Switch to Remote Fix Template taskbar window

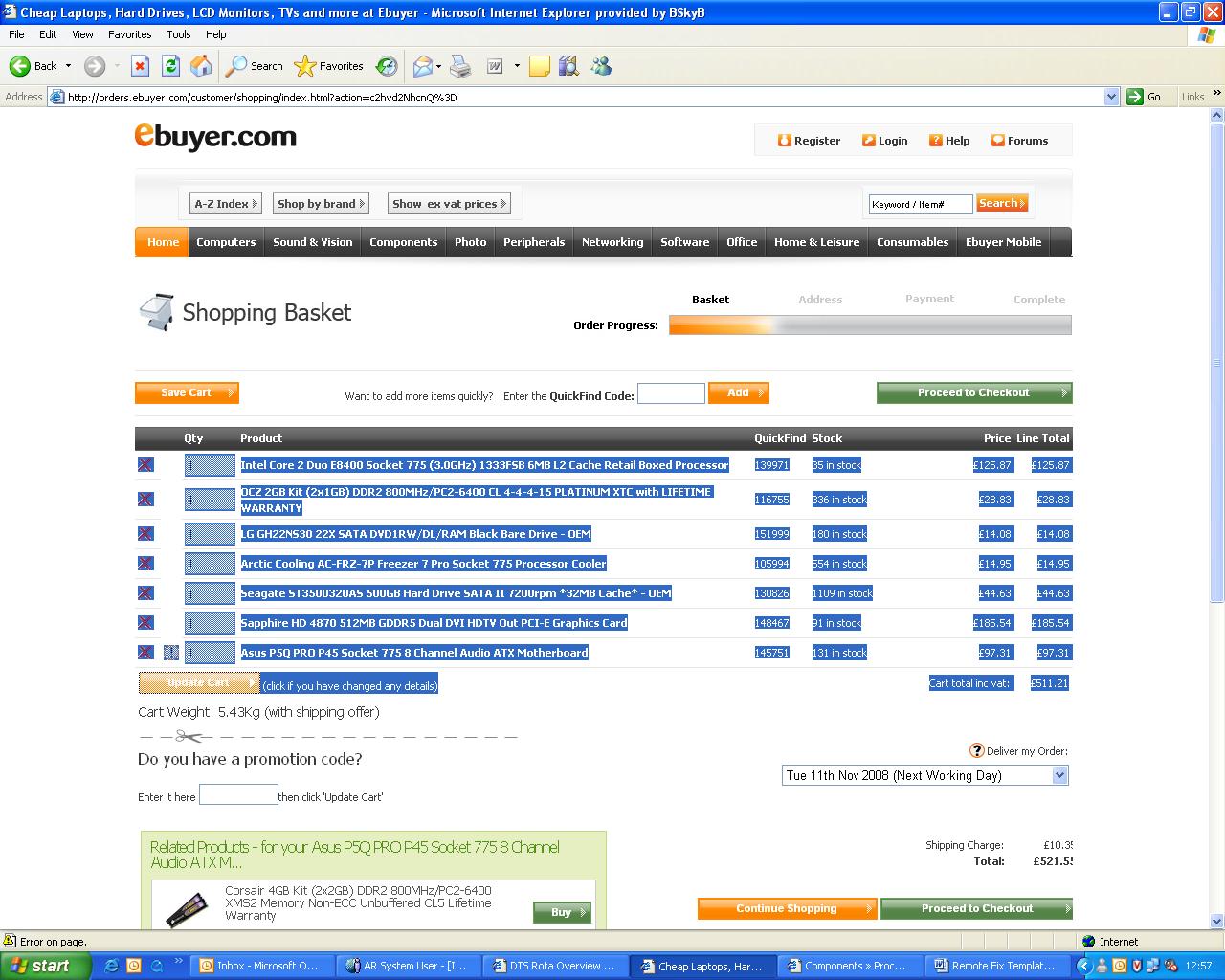click(x=995, y=966)
